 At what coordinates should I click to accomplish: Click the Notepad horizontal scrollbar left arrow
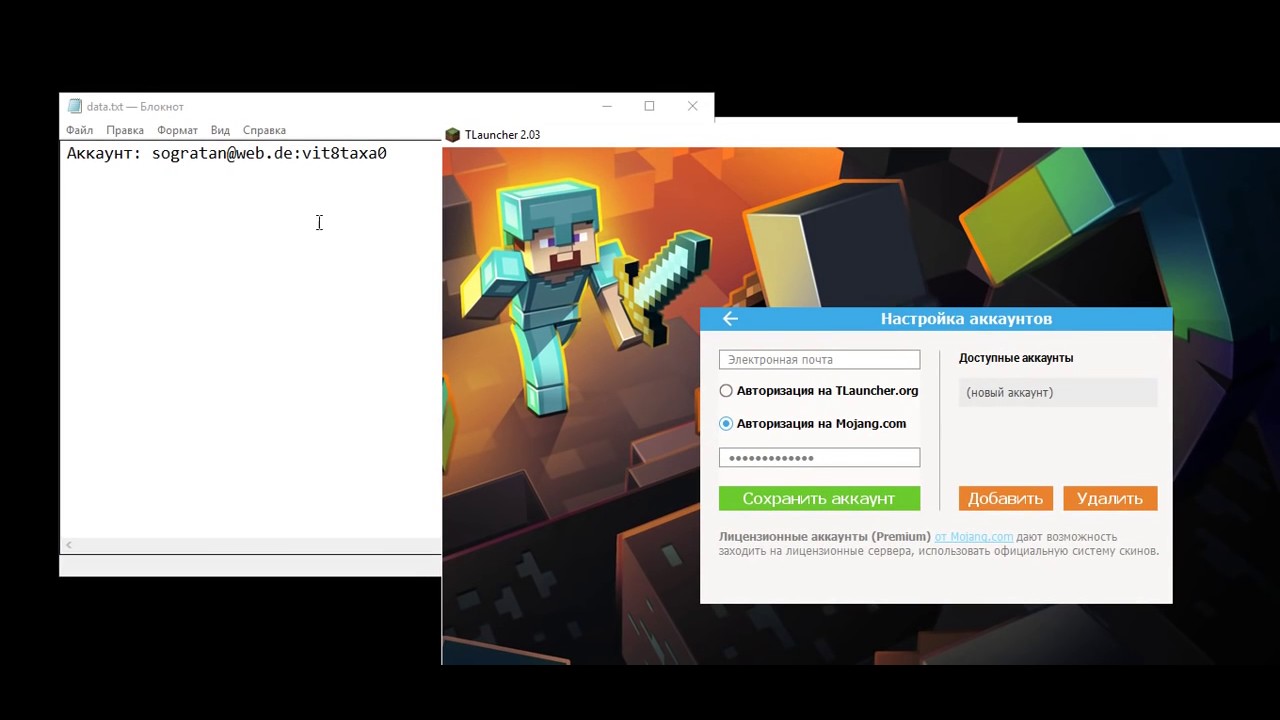68,545
